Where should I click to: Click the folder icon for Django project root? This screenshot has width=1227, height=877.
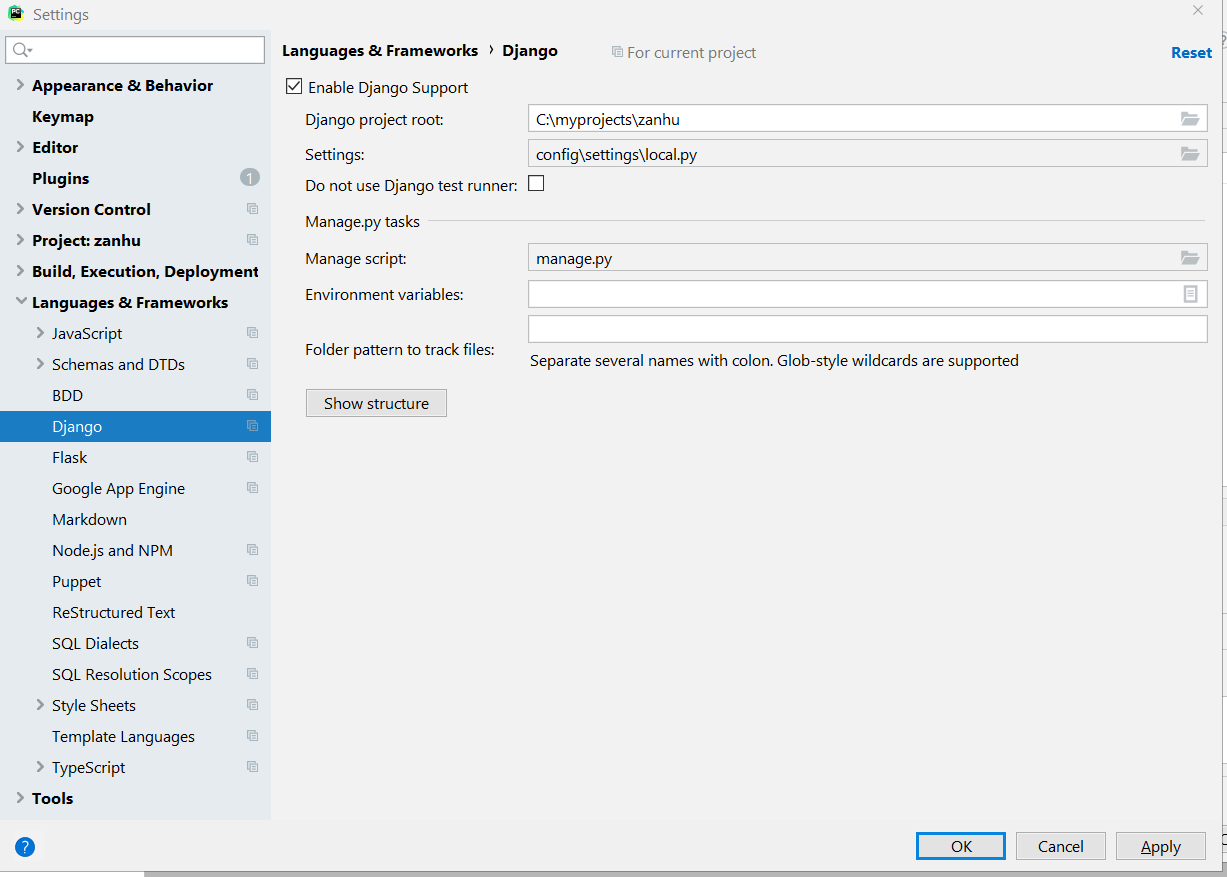[1189, 119]
